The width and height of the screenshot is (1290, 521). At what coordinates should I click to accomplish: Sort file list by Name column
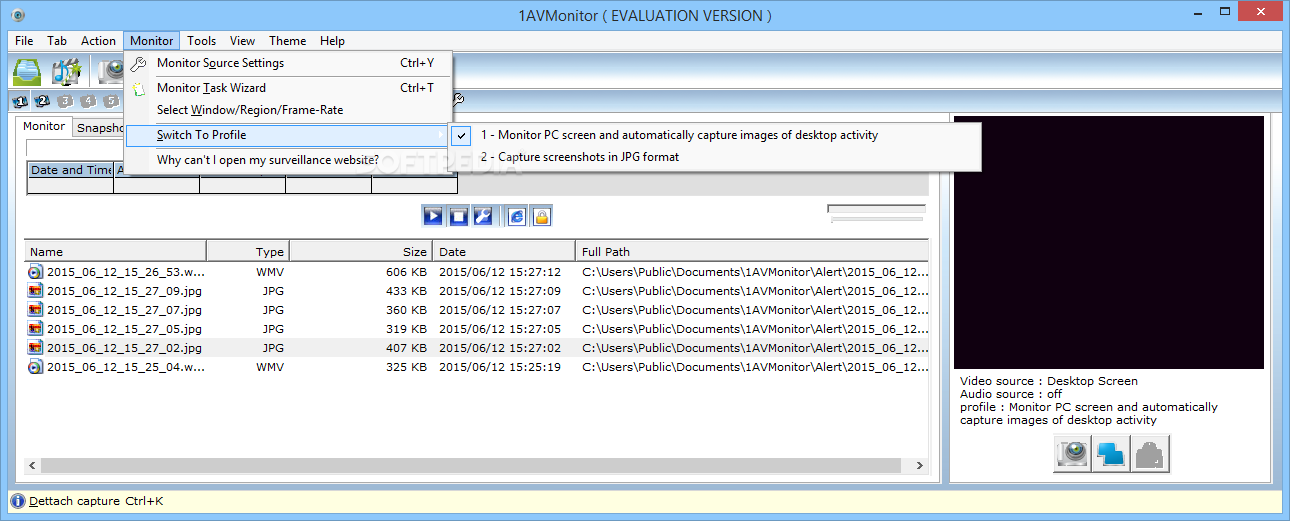pyautogui.click(x=116, y=252)
